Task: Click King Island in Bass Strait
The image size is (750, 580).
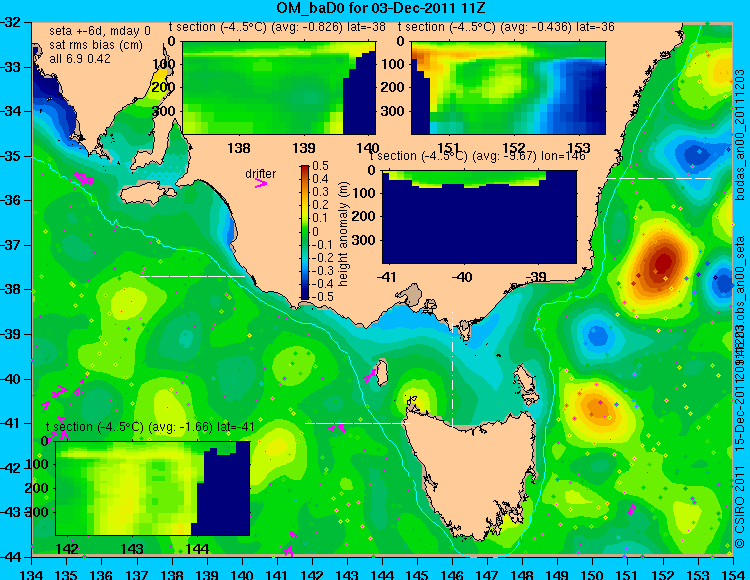Action: [382, 373]
